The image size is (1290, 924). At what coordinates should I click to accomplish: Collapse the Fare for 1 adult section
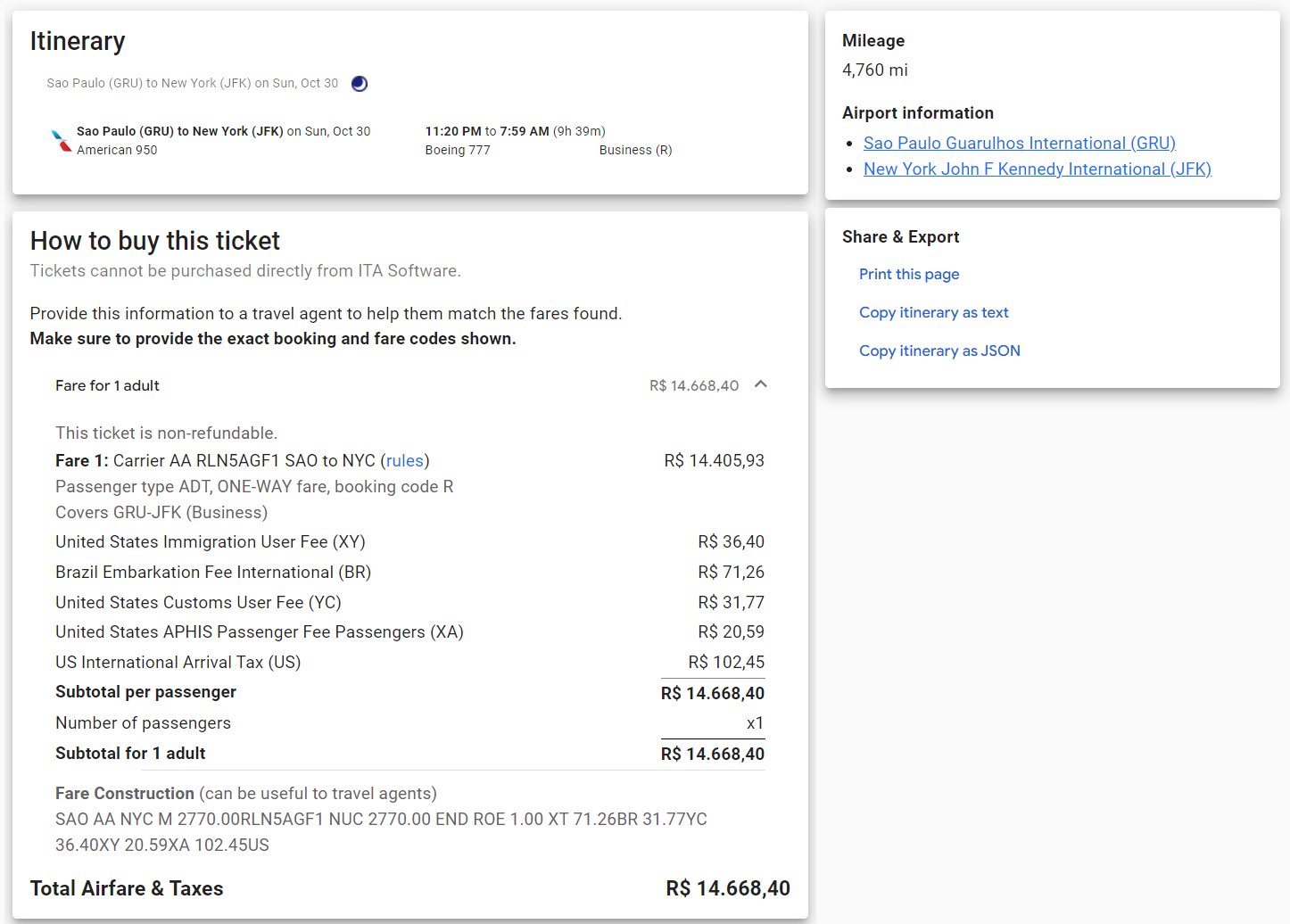click(x=761, y=384)
